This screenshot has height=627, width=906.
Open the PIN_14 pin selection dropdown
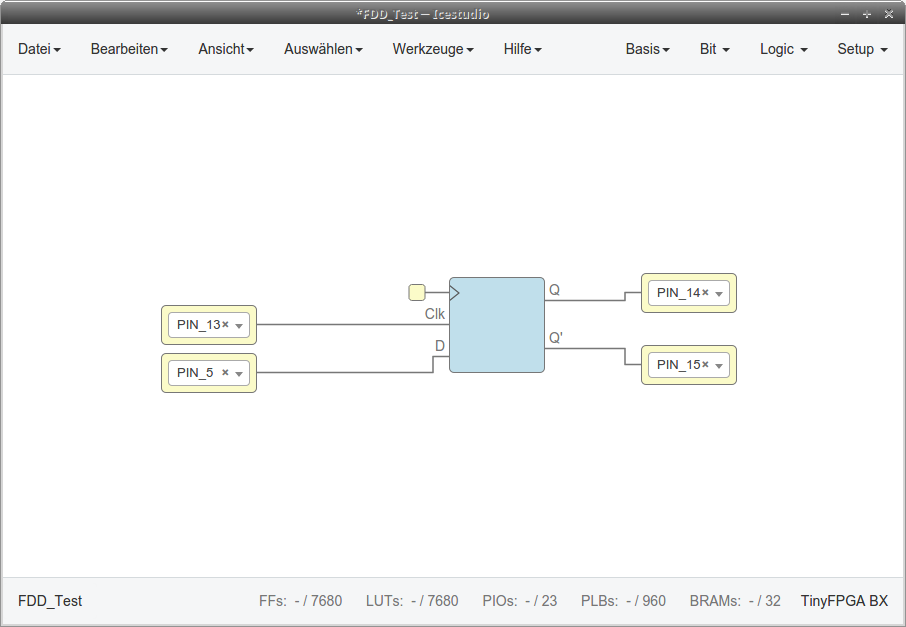(721, 293)
